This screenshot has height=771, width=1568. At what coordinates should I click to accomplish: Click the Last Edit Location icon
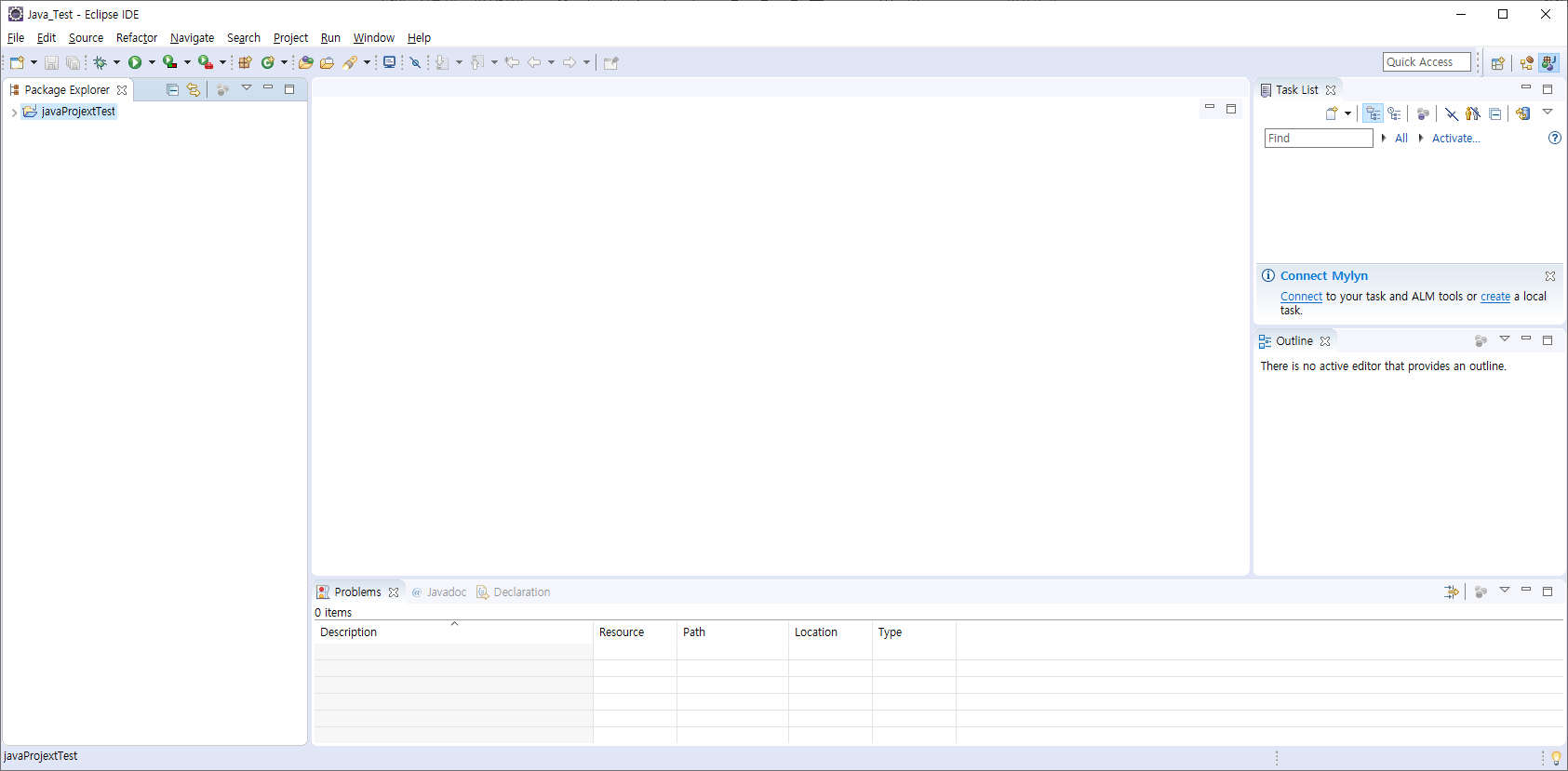[x=512, y=62]
